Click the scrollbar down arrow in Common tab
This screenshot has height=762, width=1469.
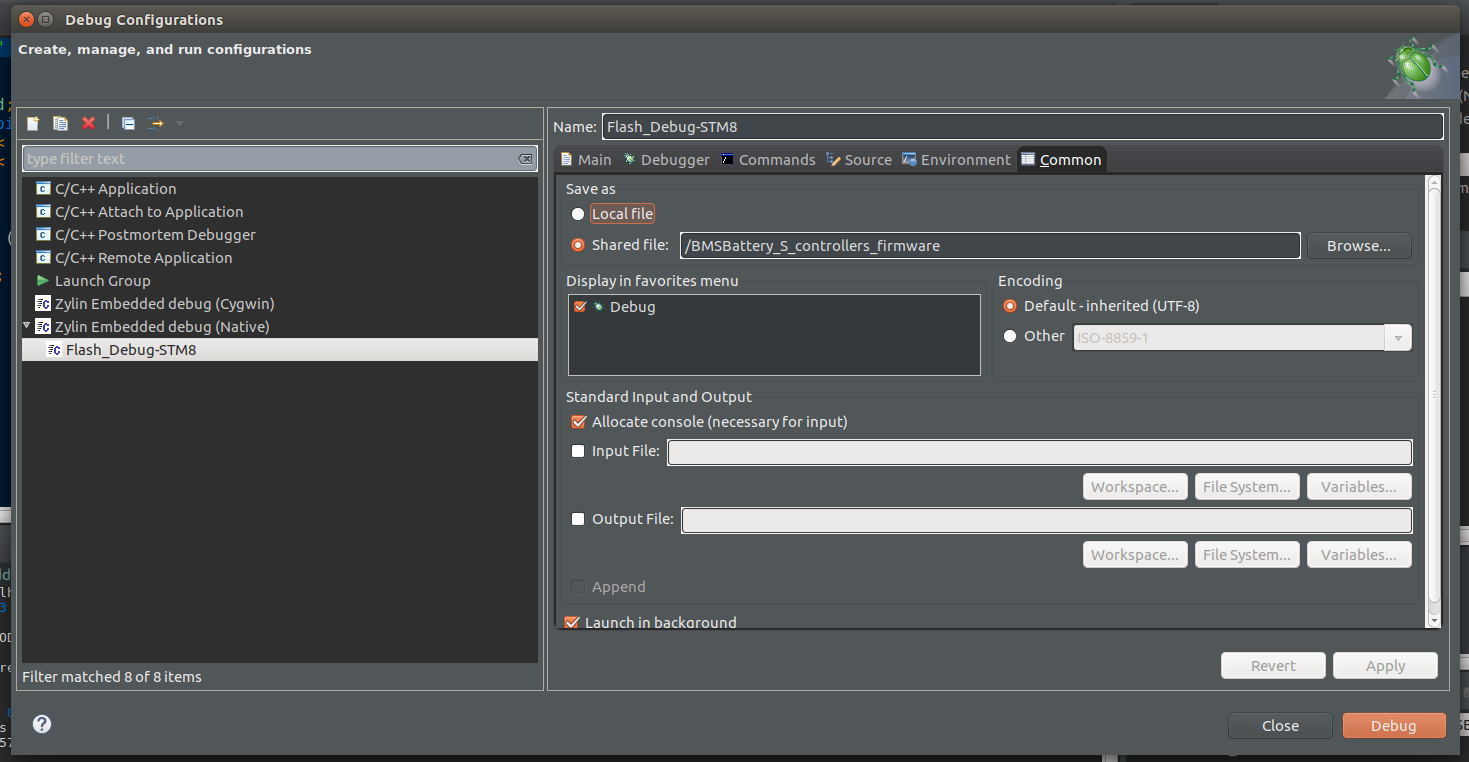tap(1434, 621)
